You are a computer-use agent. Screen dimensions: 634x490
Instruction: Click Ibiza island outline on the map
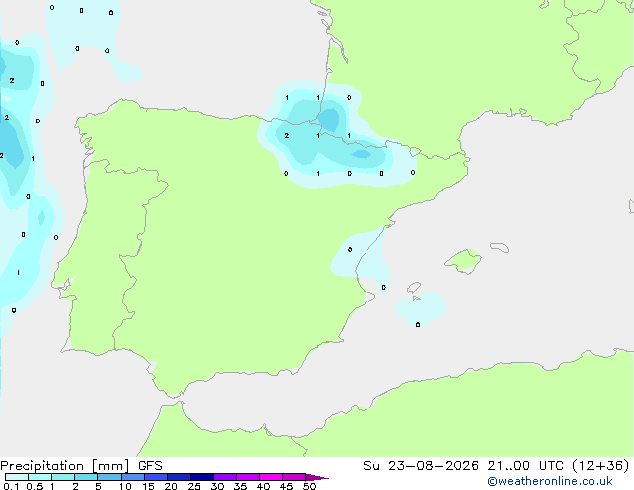(414, 288)
